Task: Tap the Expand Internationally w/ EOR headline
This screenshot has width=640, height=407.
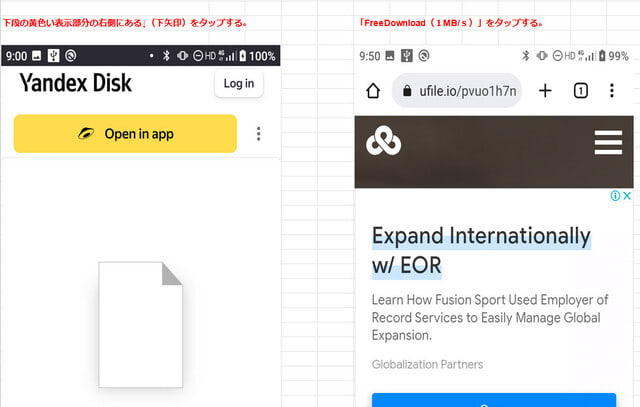Action: pos(481,251)
